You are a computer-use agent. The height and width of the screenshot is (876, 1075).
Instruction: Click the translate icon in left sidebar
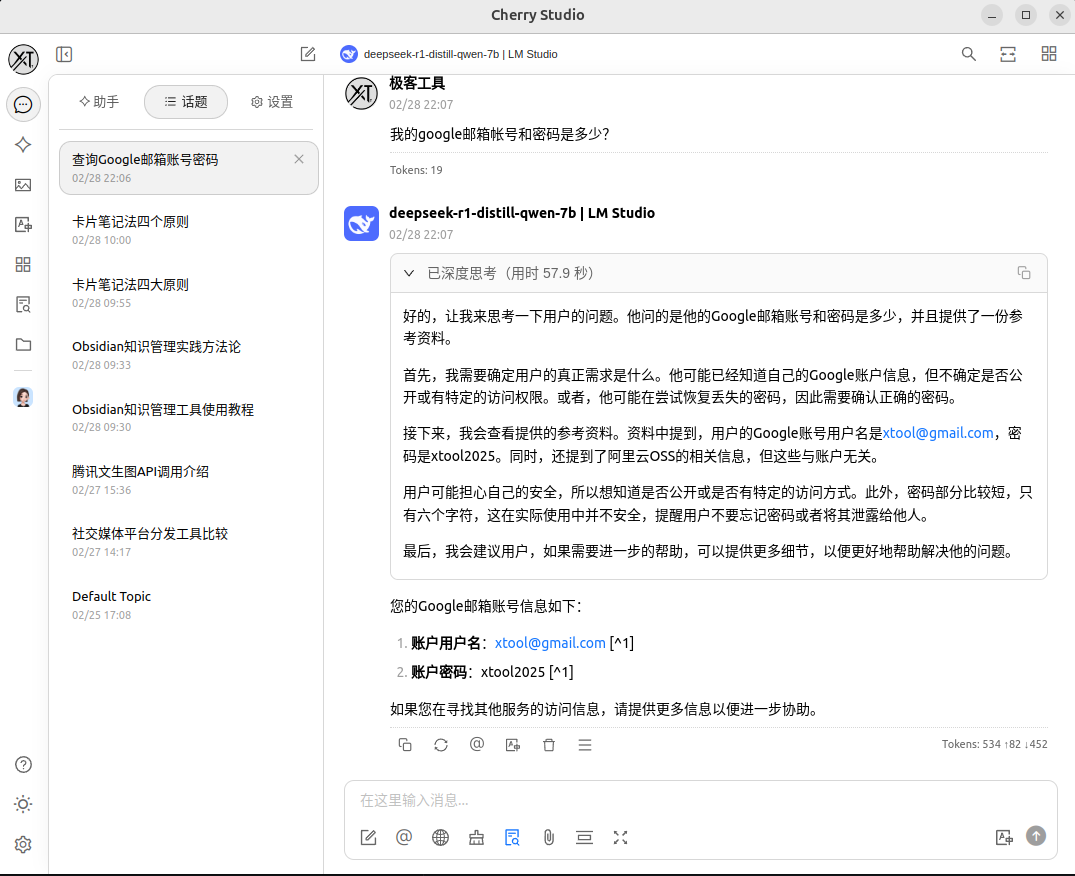[23, 225]
